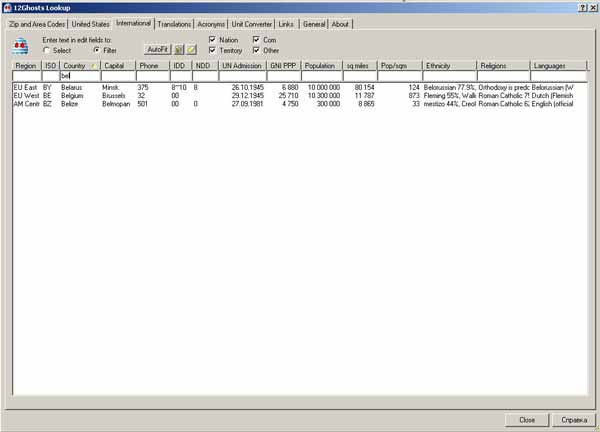Click the 26.10.1945 UN admission date

(x=248, y=88)
